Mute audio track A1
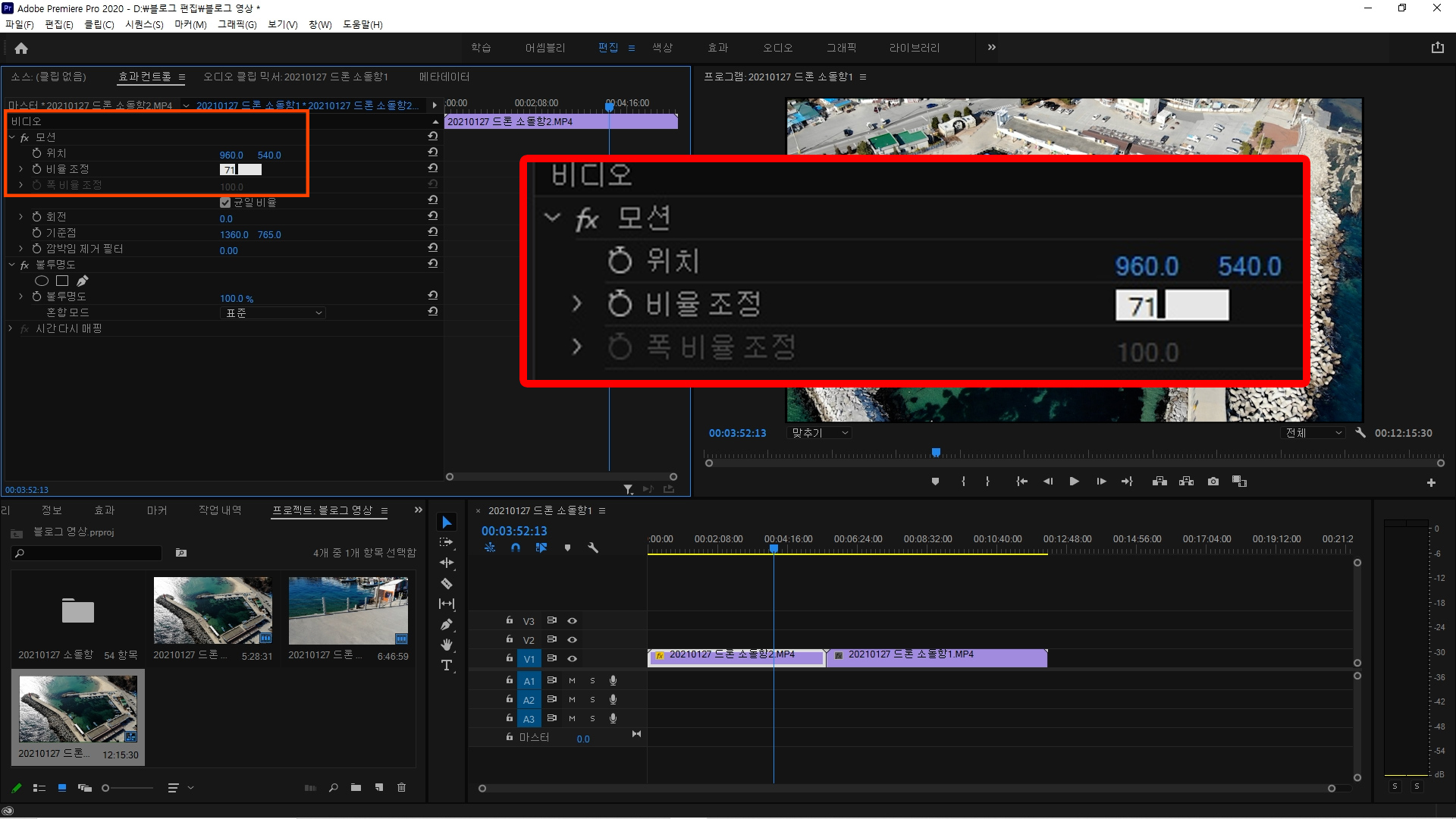 point(573,681)
